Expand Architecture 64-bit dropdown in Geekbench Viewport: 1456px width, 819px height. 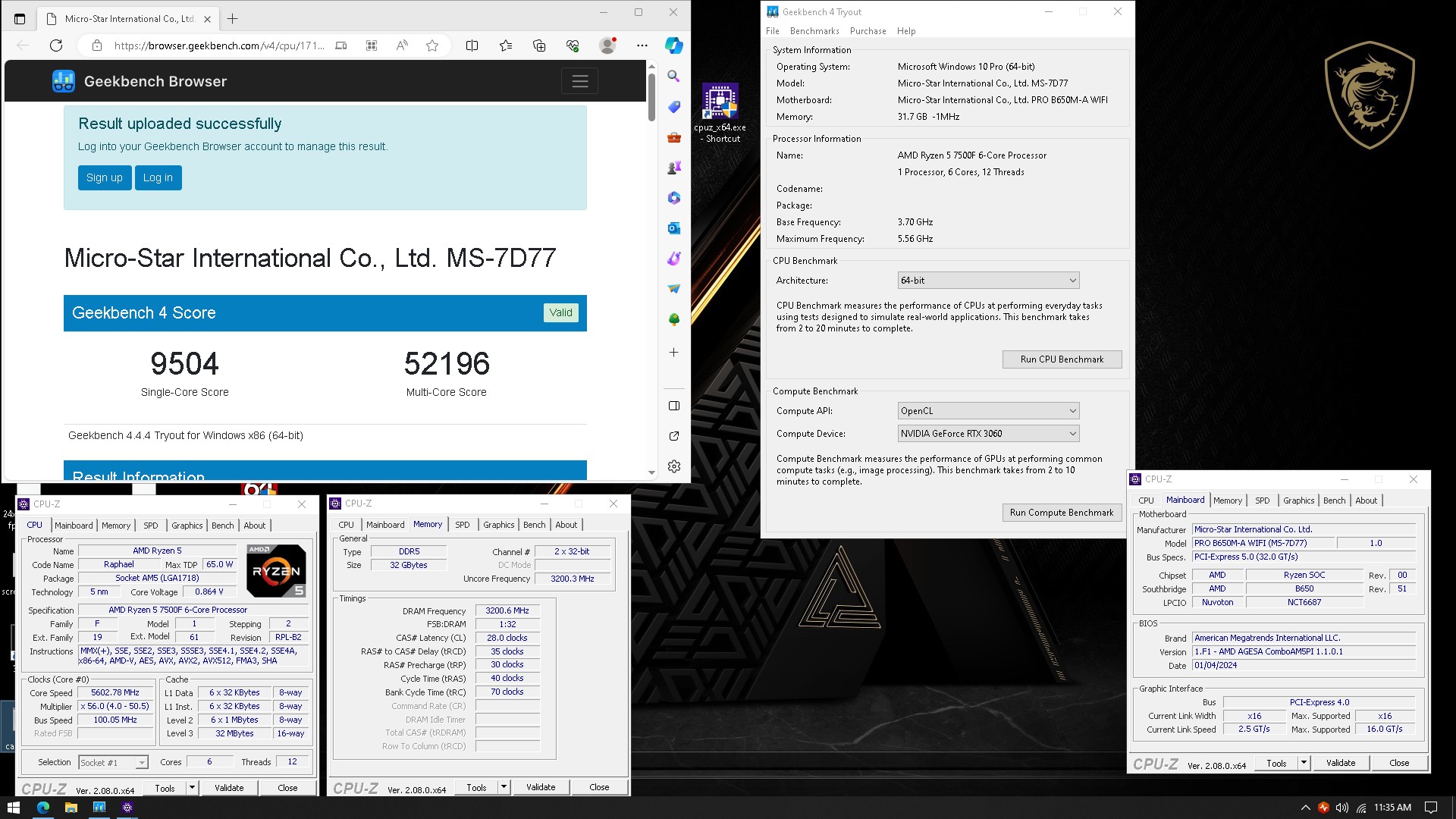(988, 281)
